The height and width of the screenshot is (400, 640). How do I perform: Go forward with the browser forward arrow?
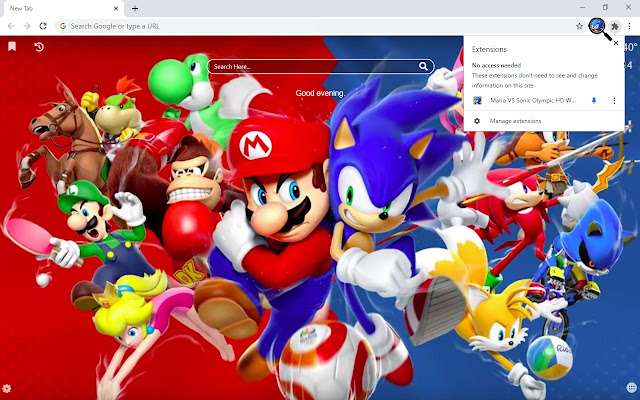27,26
